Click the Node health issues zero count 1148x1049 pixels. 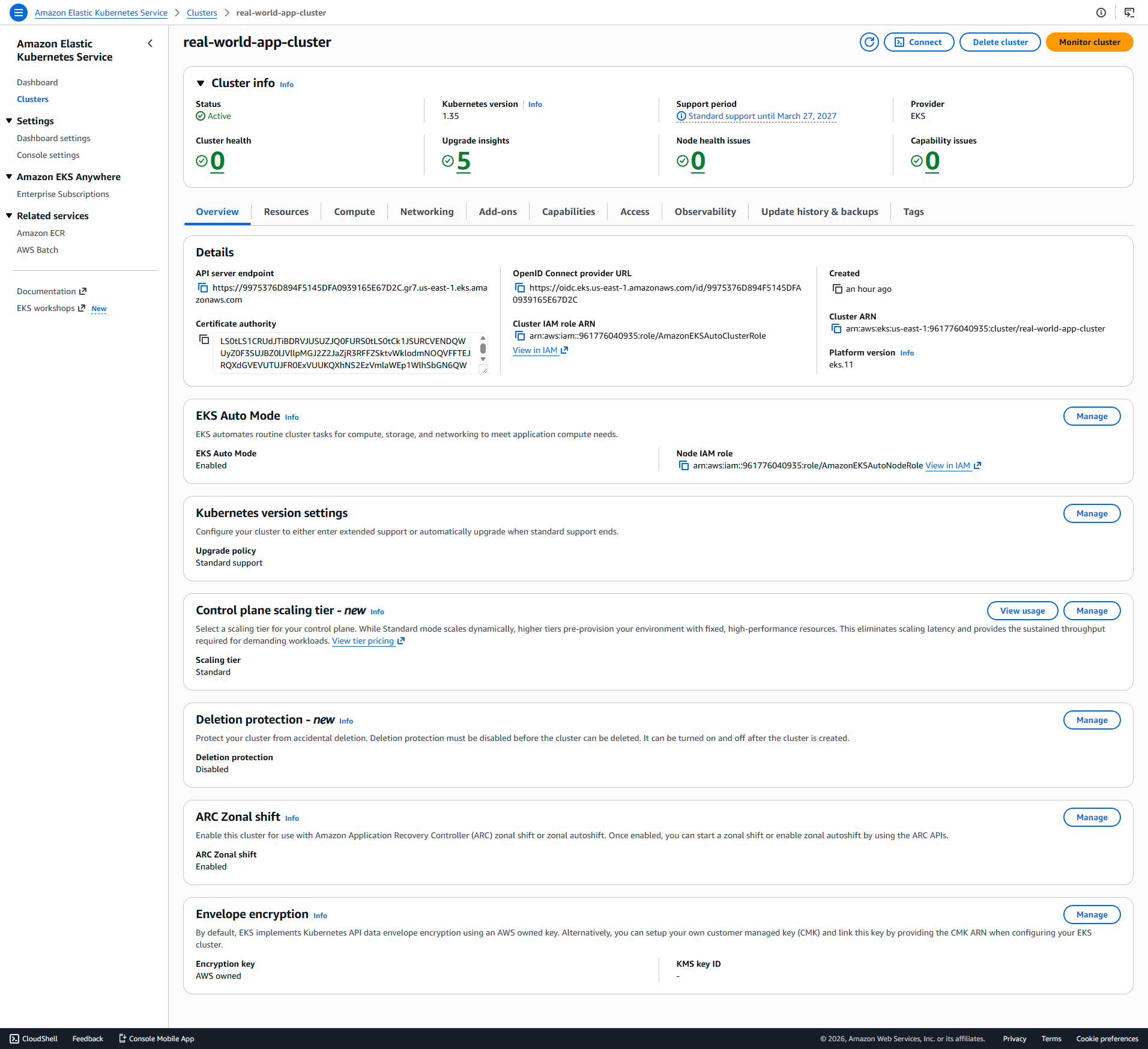point(698,161)
